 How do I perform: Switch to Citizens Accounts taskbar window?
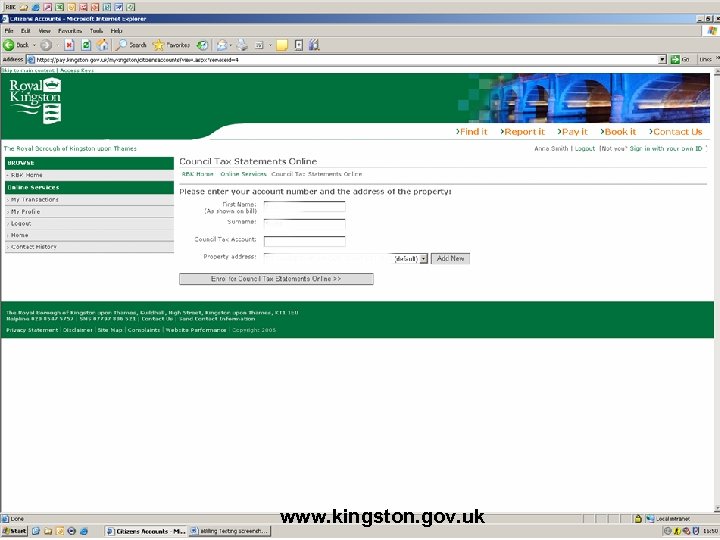coord(146,531)
